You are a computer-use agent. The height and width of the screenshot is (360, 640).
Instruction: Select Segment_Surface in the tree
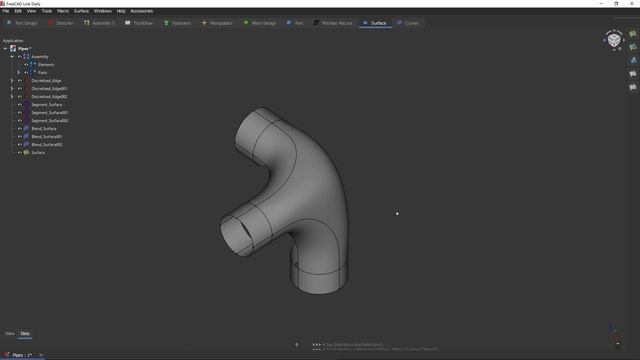coord(47,104)
